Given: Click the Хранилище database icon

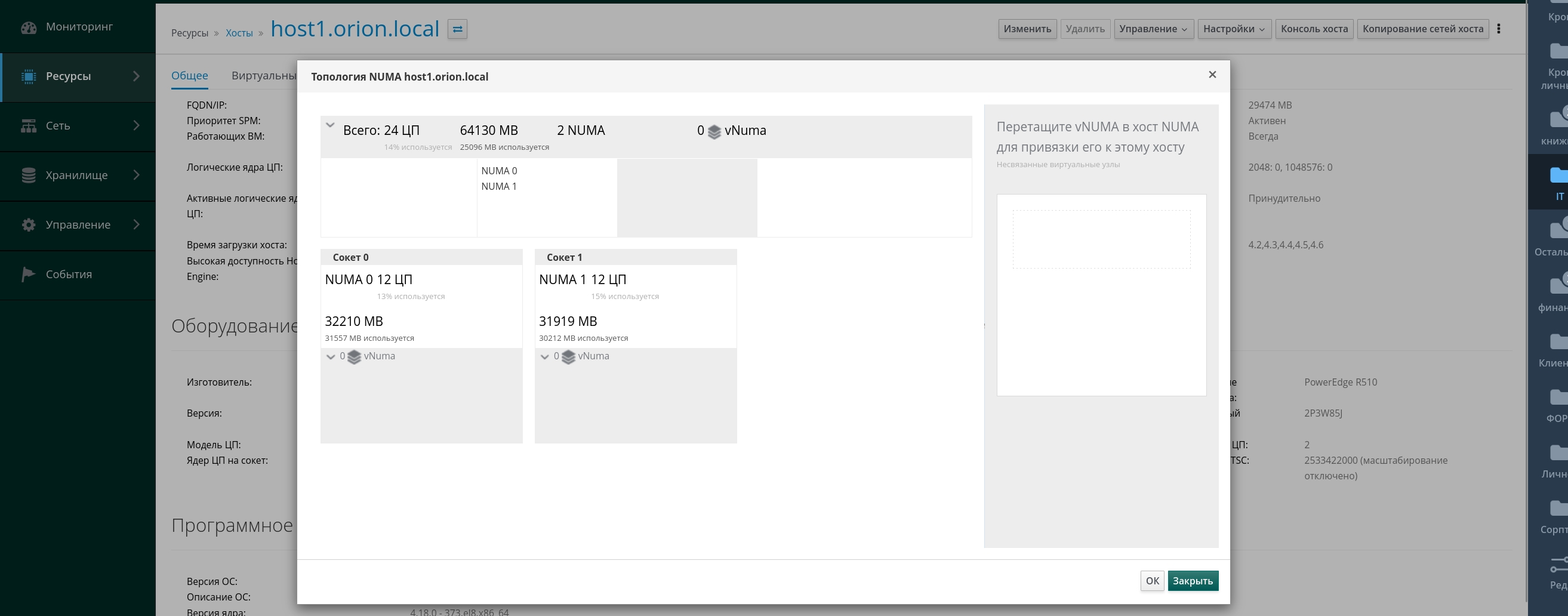Looking at the screenshot, I should [29, 175].
